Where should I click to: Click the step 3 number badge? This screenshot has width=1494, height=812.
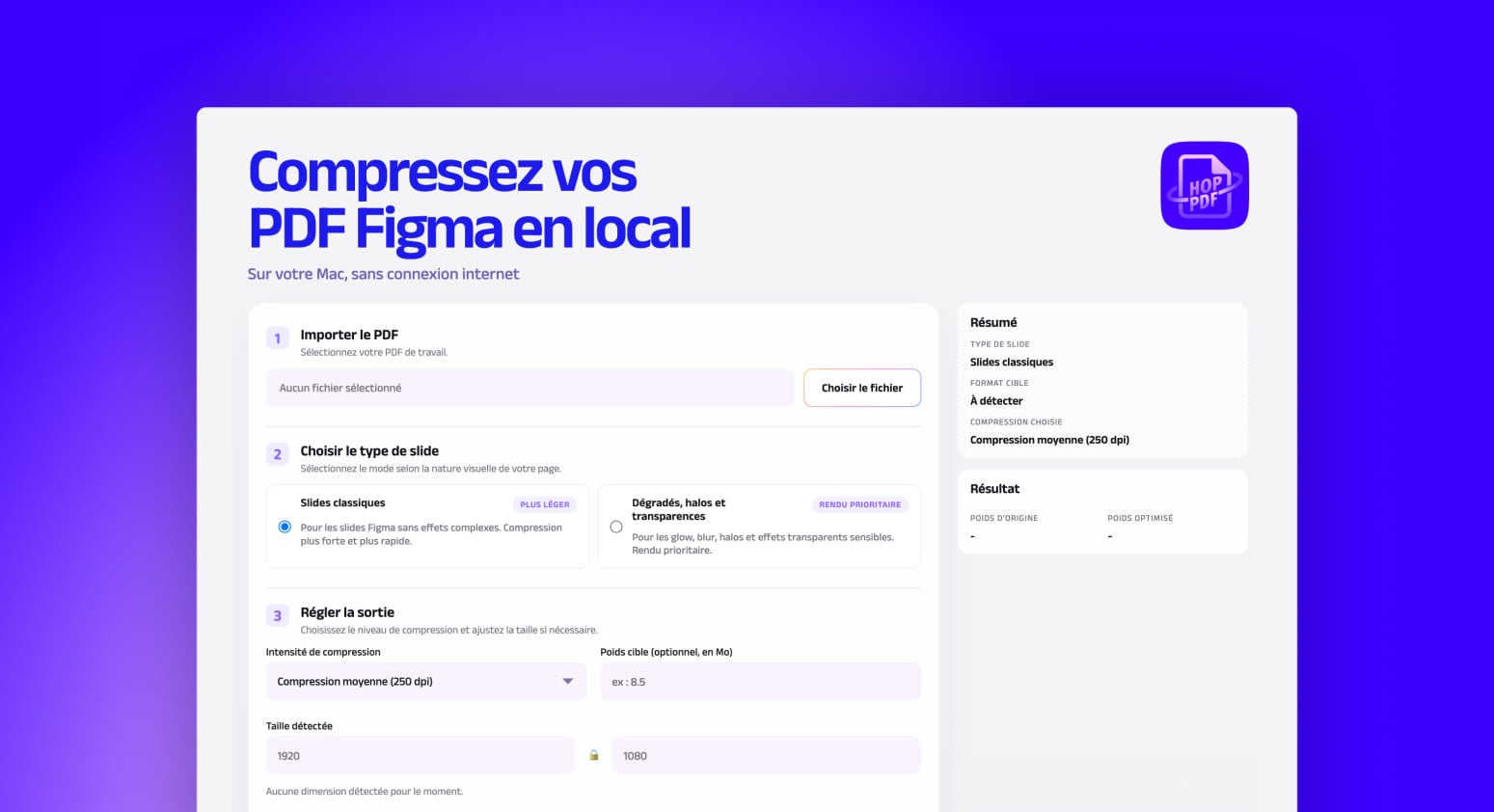(278, 615)
